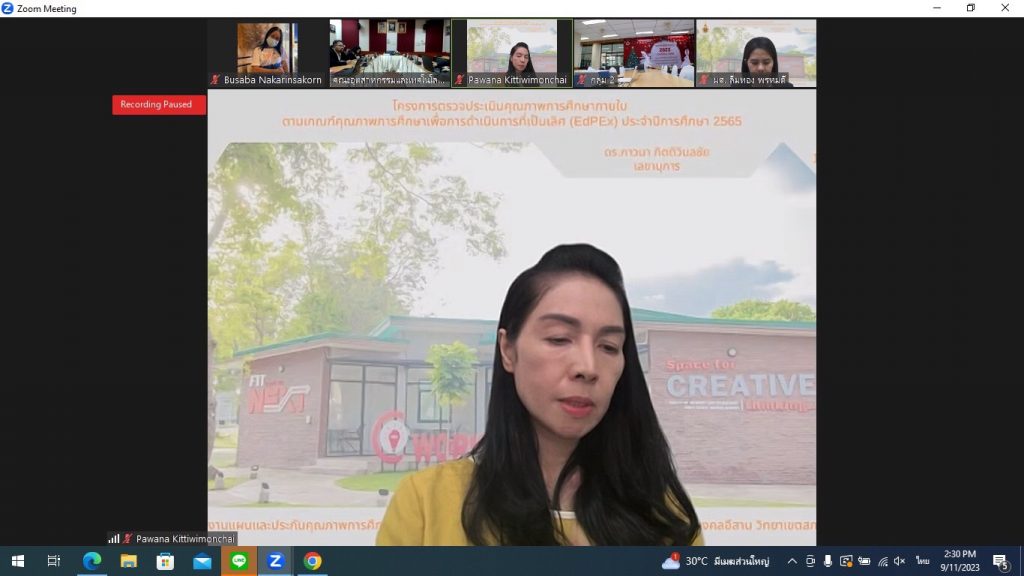
Task: Open the Mail app in taskbar
Action: click(x=202, y=561)
